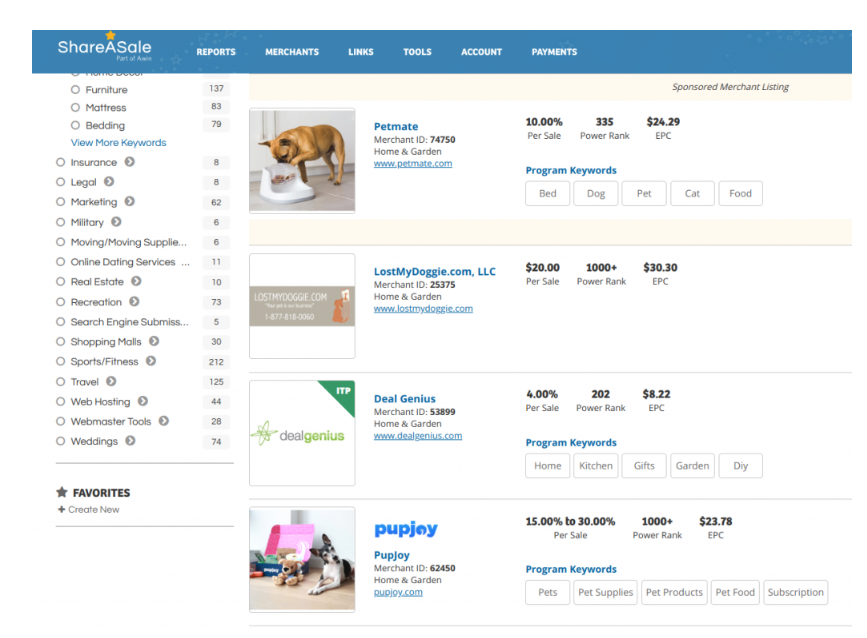The image size is (867, 638).
Task: Expand the Marketing category arrow
Action: click(129, 201)
